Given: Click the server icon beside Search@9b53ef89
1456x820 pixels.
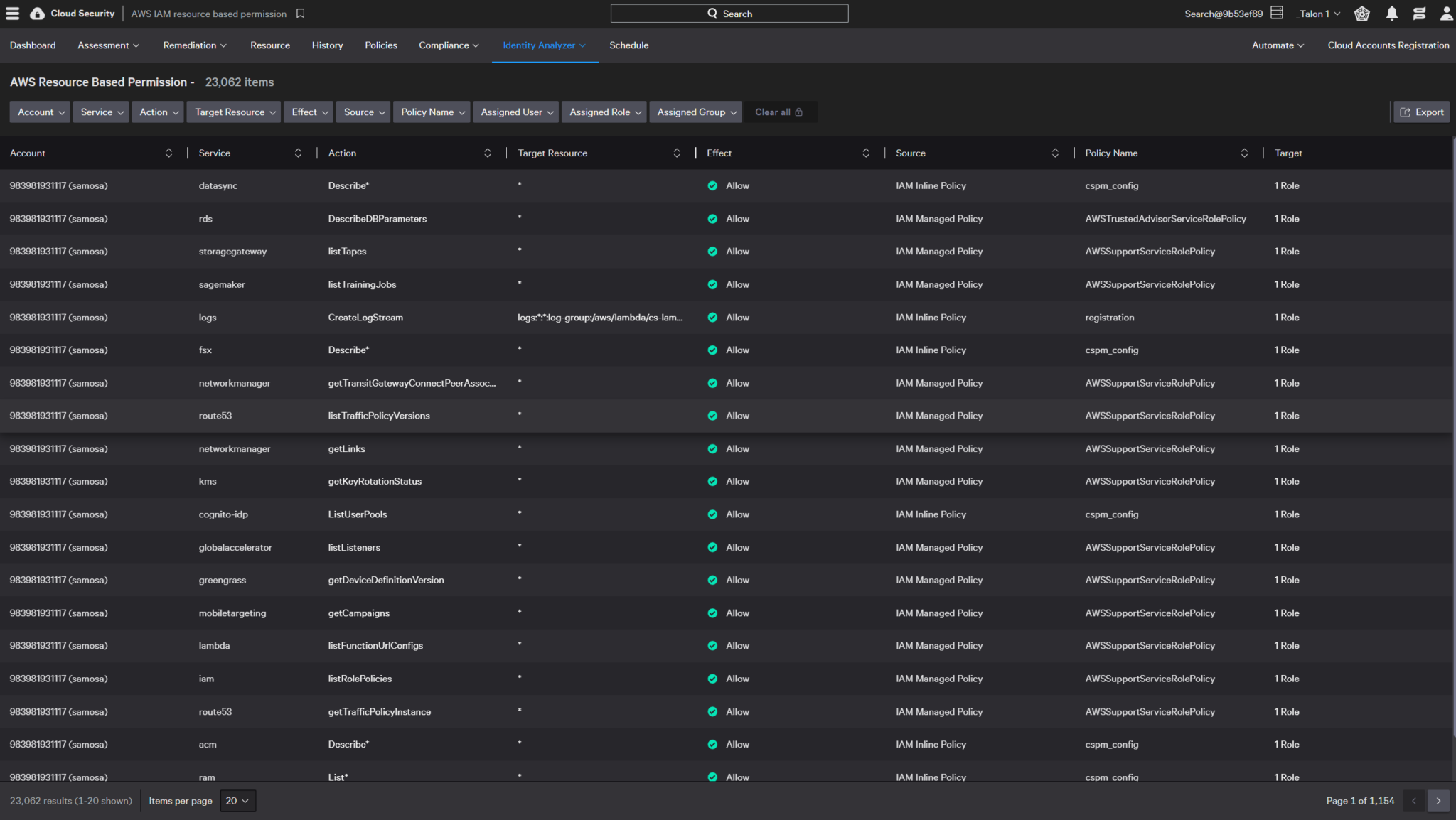Looking at the screenshot, I should tap(1276, 12).
